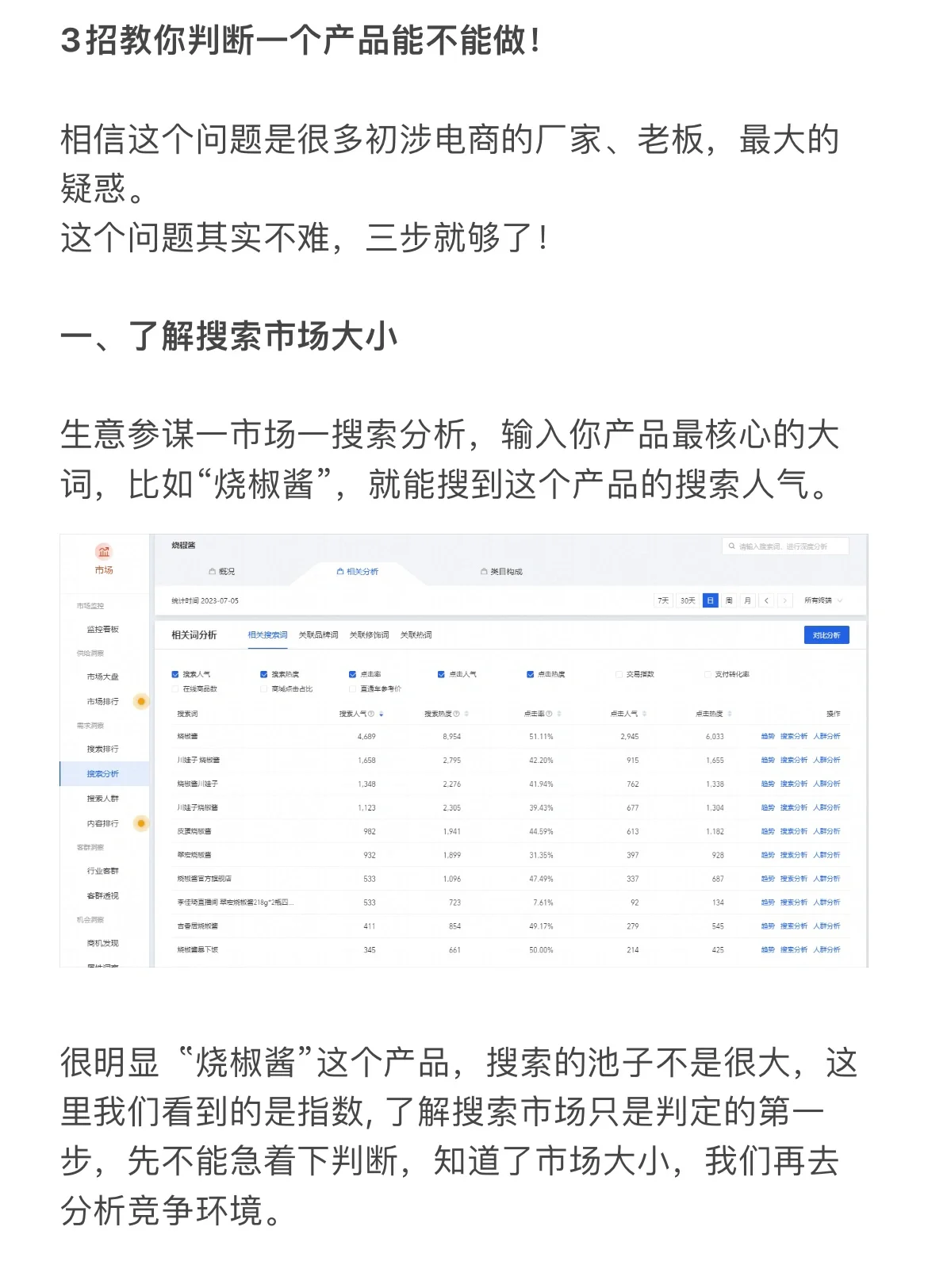
Task: Enable the 交易指数 checkbox
Action: [619, 674]
